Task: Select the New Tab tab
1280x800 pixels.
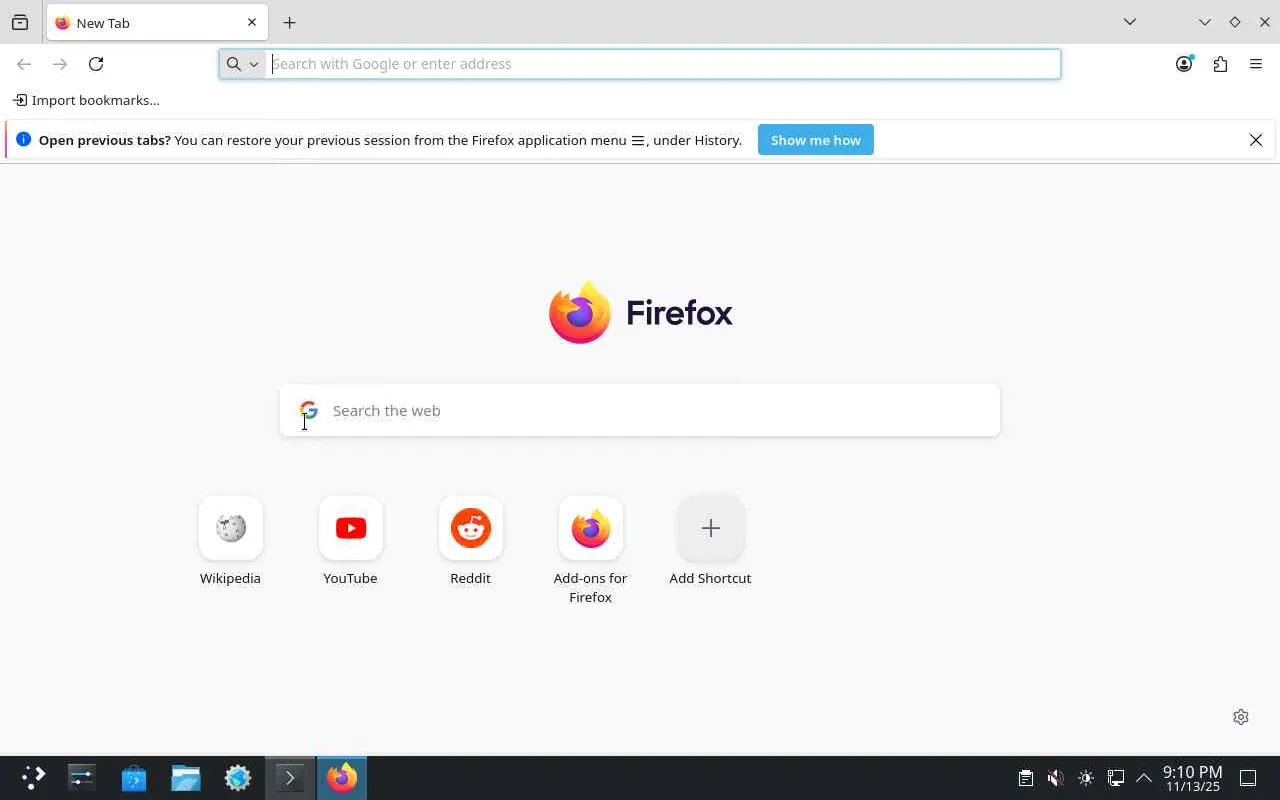Action: point(157,22)
